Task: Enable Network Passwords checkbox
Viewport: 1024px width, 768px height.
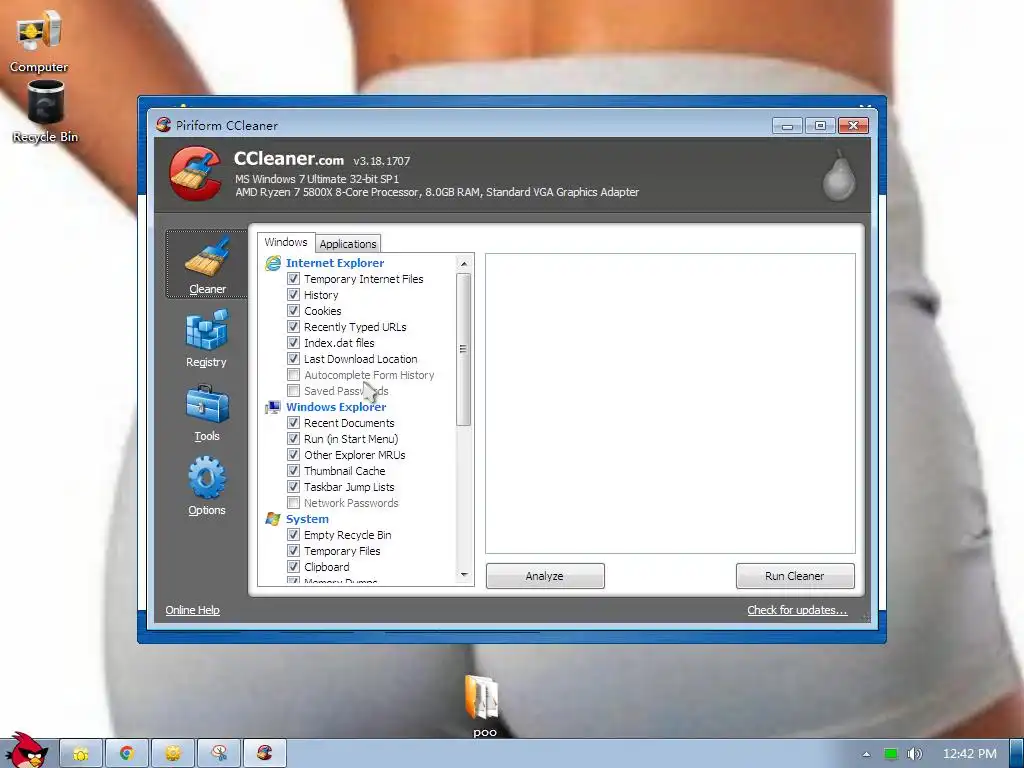Action: click(293, 503)
